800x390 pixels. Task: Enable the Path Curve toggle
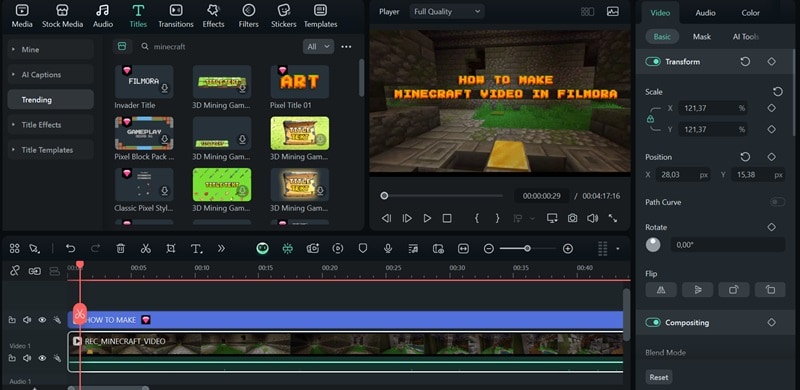tap(778, 202)
